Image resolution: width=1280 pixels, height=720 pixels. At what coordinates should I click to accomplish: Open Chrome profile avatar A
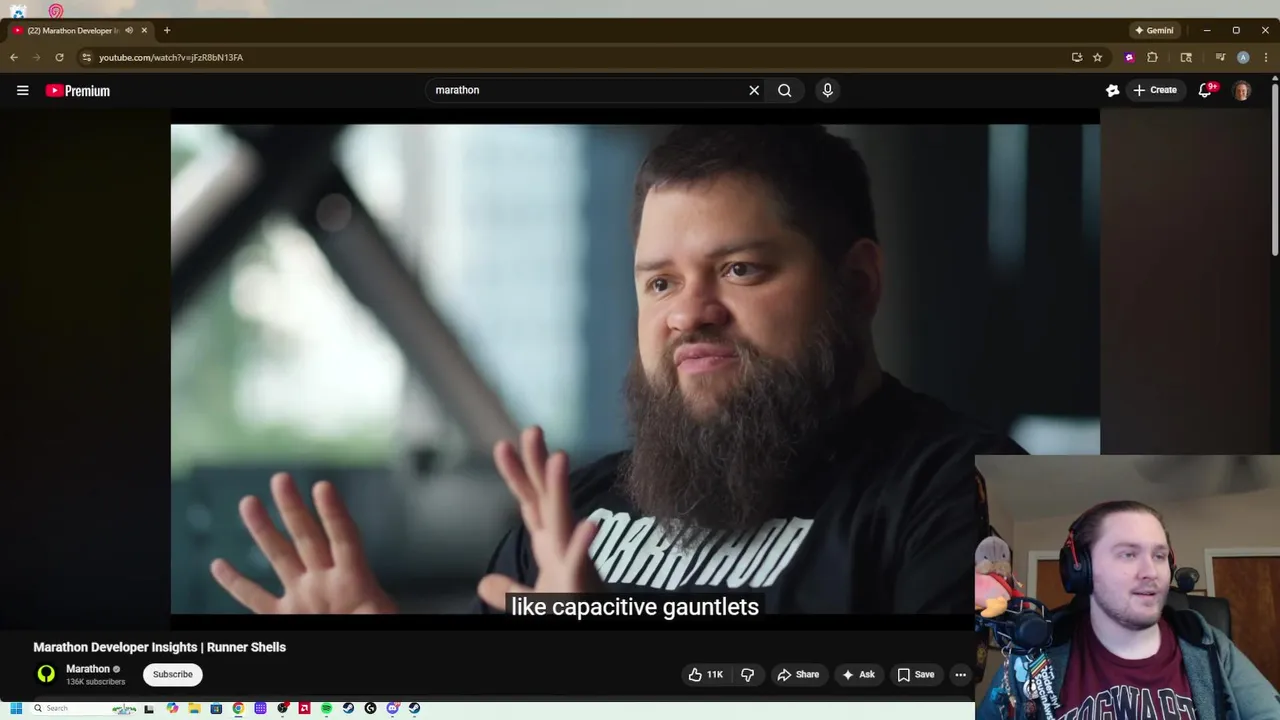tap(1243, 57)
